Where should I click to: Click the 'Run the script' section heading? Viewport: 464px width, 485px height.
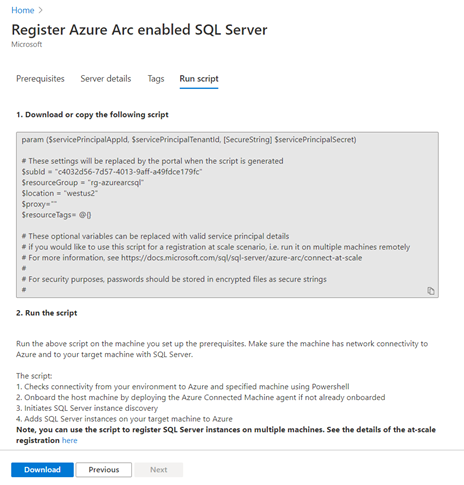point(47,313)
